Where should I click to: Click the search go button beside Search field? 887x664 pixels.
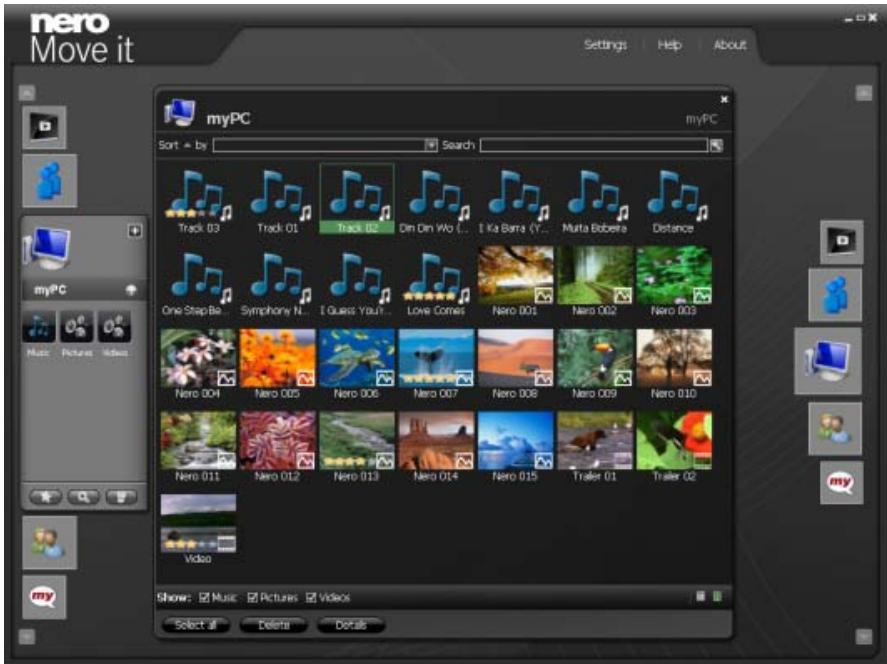[x=716, y=145]
